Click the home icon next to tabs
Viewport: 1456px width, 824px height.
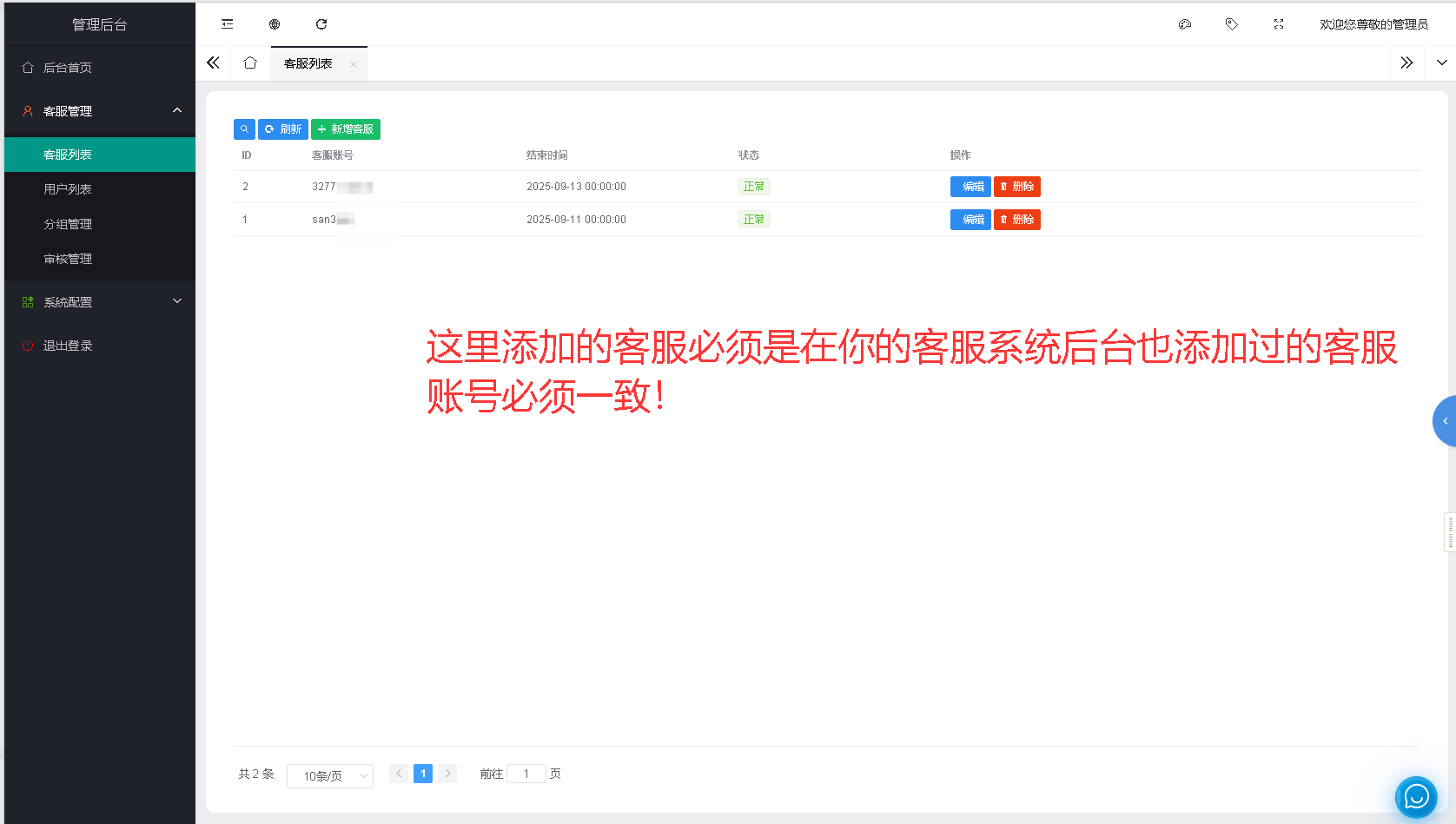click(x=251, y=63)
